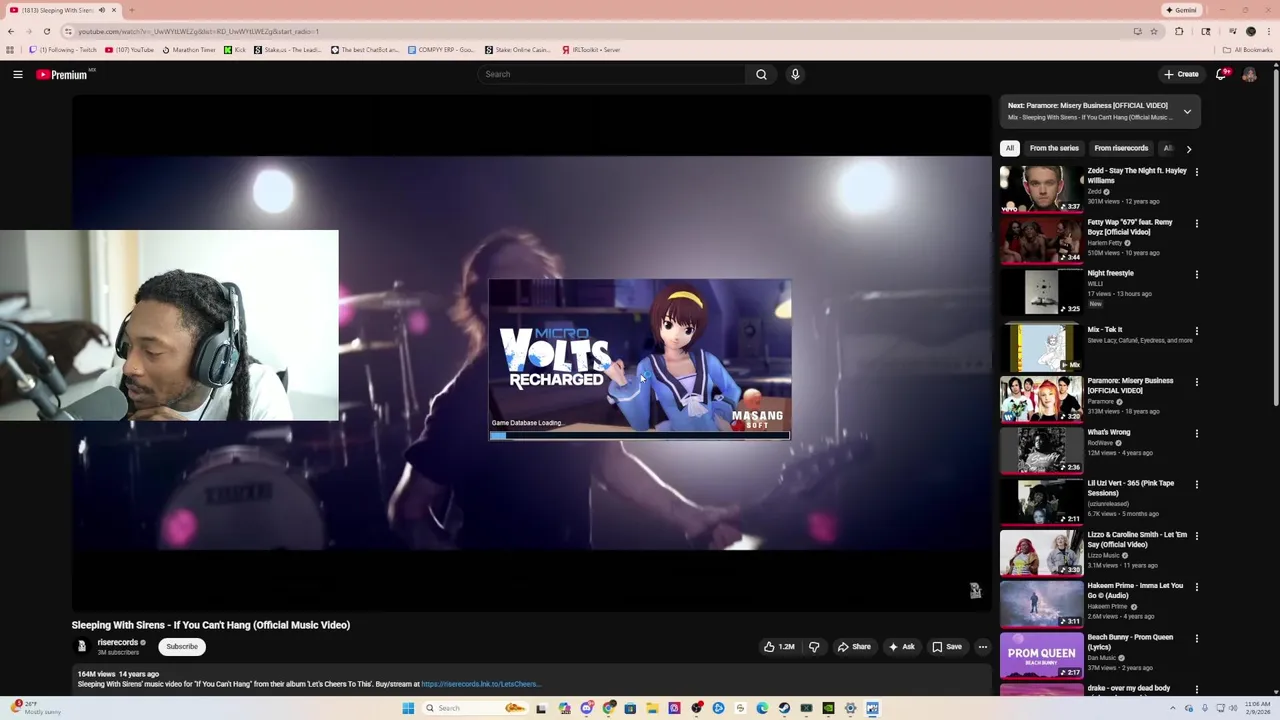The image size is (1280, 720).
Task: Open Chrome three-dot menu
Action: [1268, 31]
